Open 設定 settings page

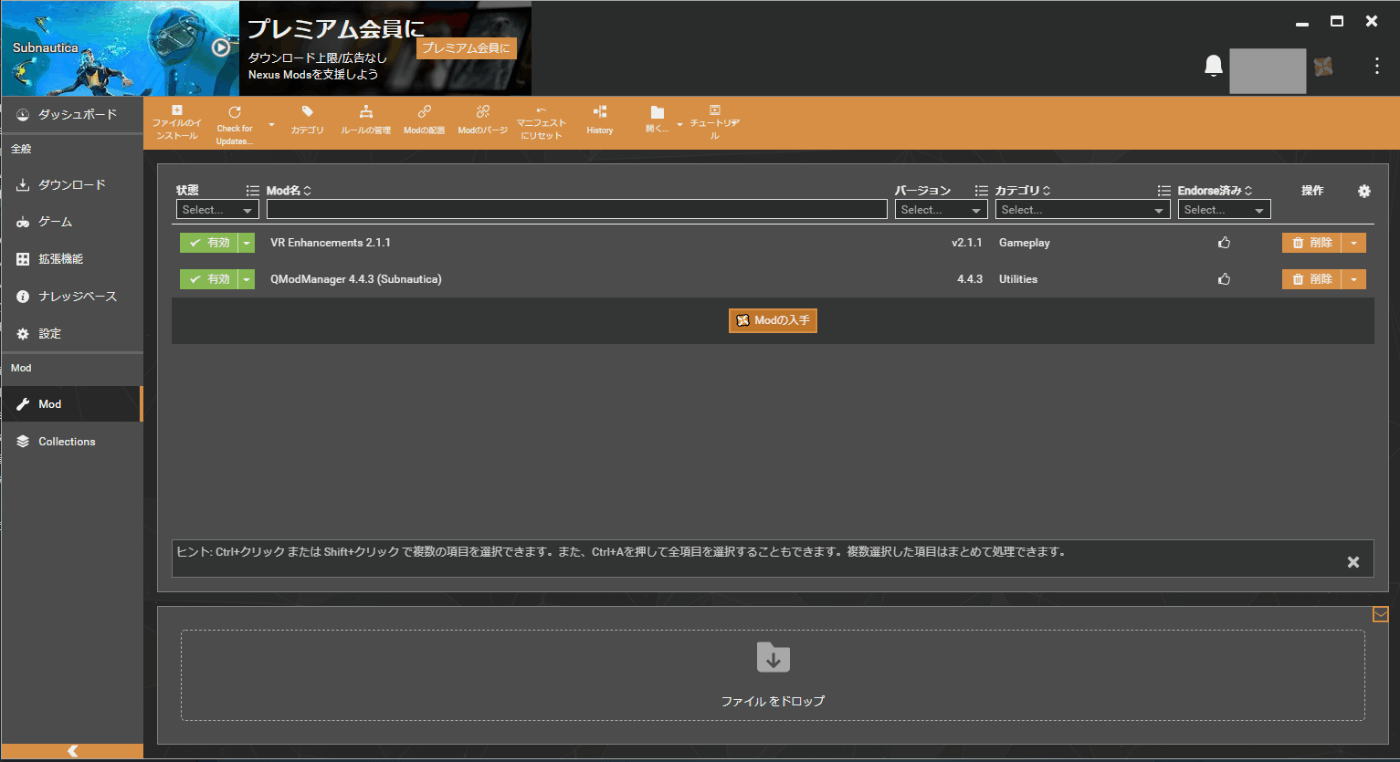coord(71,334)
